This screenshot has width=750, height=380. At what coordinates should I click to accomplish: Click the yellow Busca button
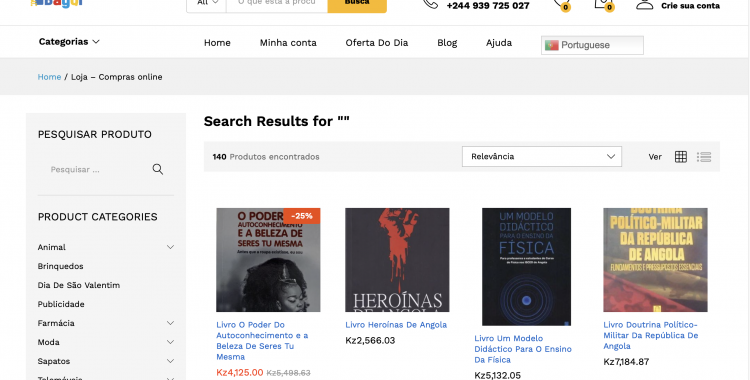click(x=357, y=5)
